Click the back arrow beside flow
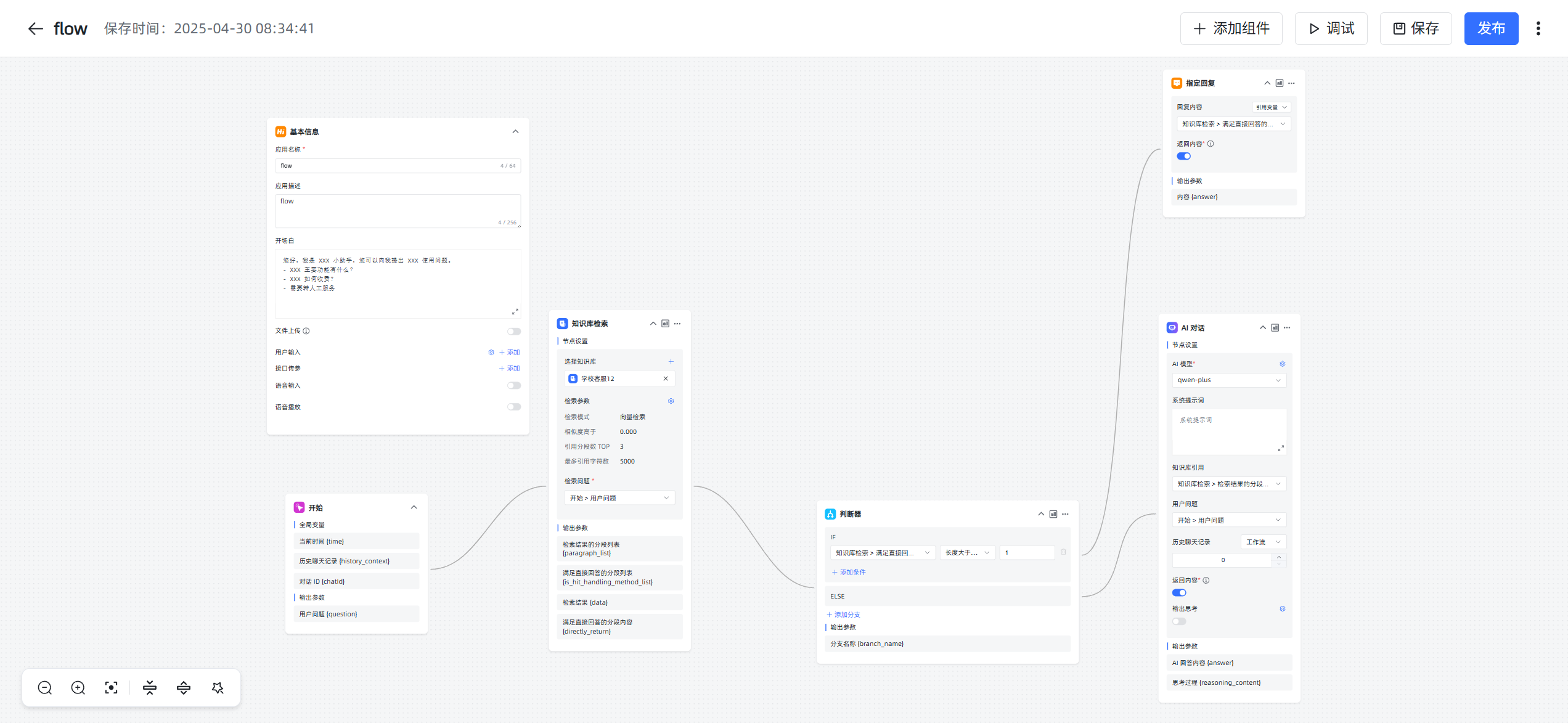Screen dimensions: 1568x723 click(35, 29)
